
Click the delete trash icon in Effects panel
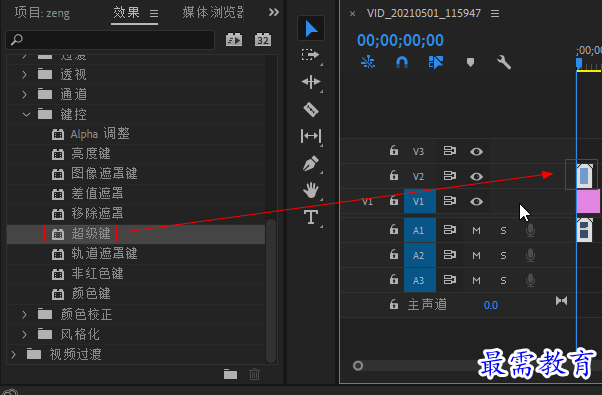[x=254, y=374]
